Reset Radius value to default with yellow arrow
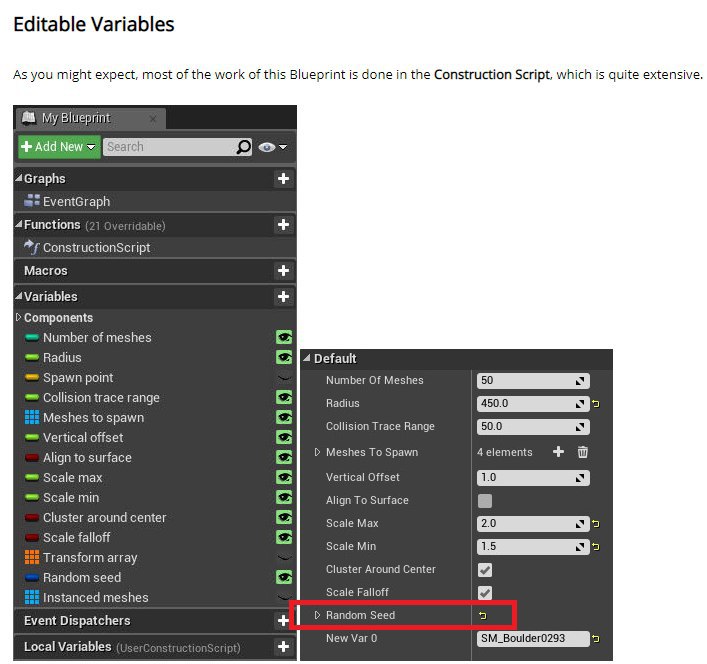Viewport: 707px width, 664px height. coord(596,404)
